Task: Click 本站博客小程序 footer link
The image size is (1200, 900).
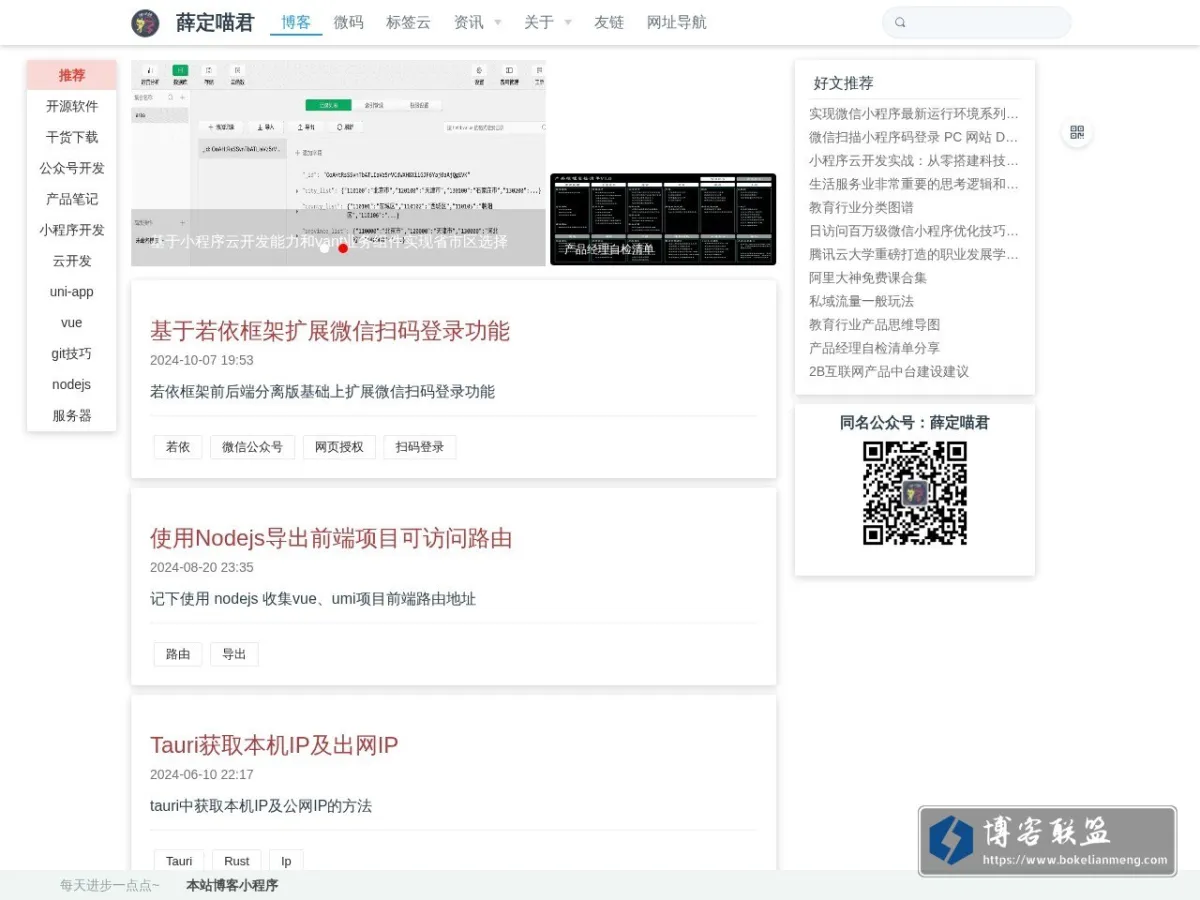Action: 232,885
